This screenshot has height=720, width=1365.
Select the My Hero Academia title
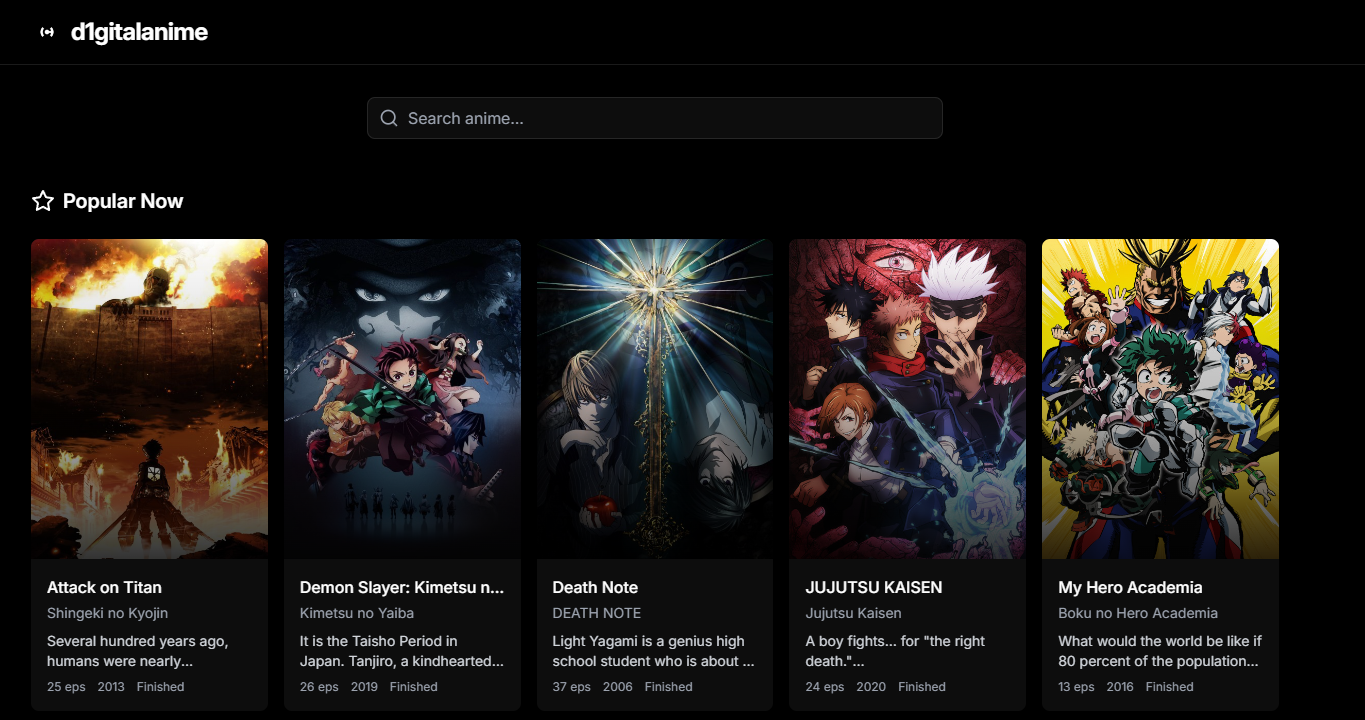click(x=1130, y=587)
